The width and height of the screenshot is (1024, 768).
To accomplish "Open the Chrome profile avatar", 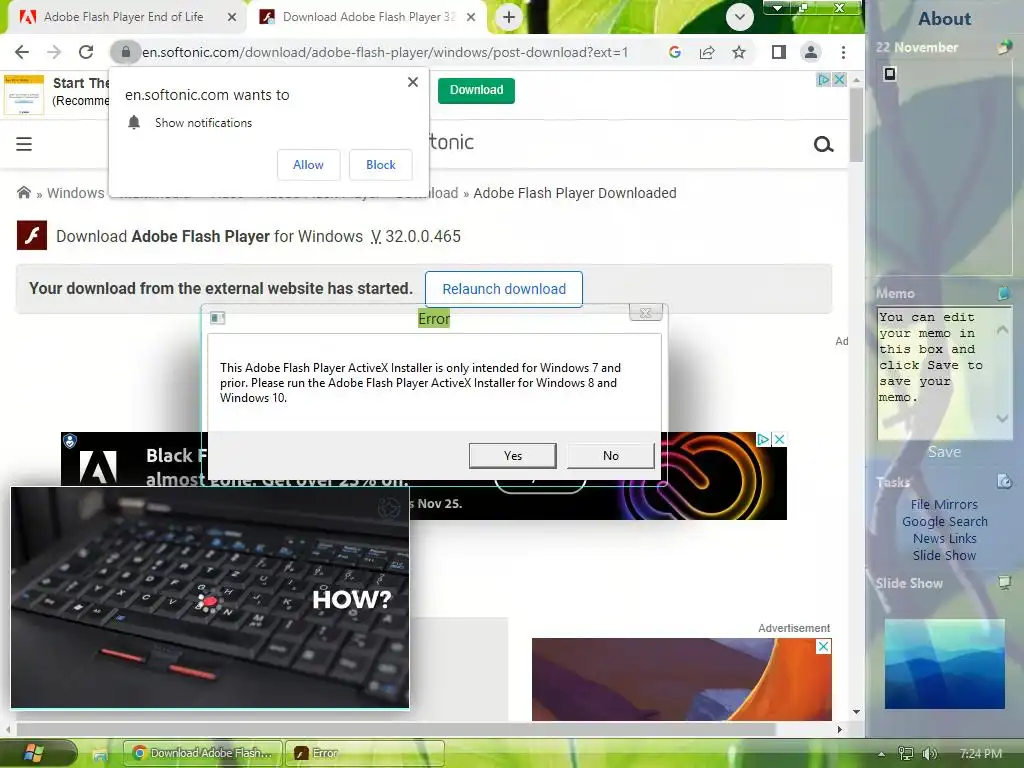I will click(810, 52).
